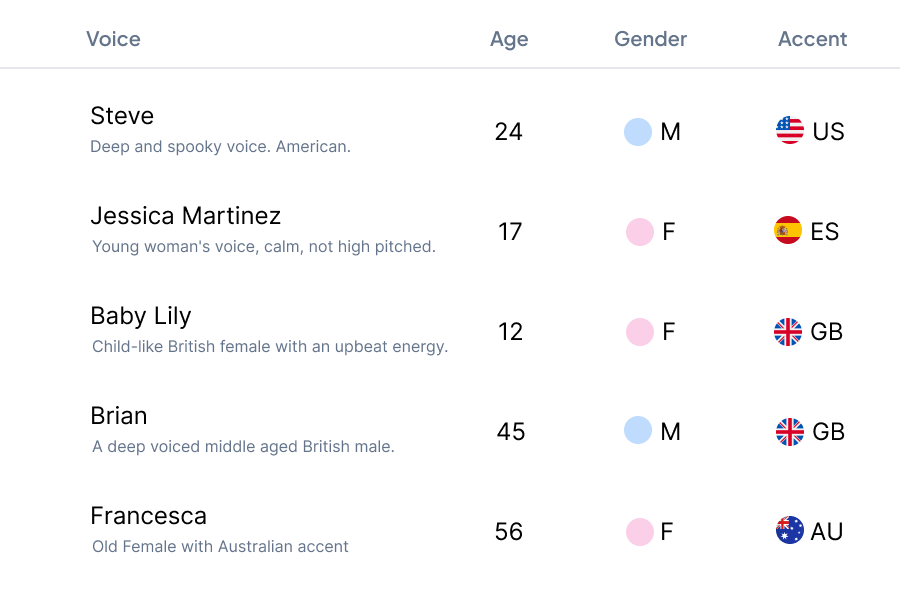Screen dimensions: 900x600
Task: Click the Australian flag icon for Francesca
Action: point(790,531)
